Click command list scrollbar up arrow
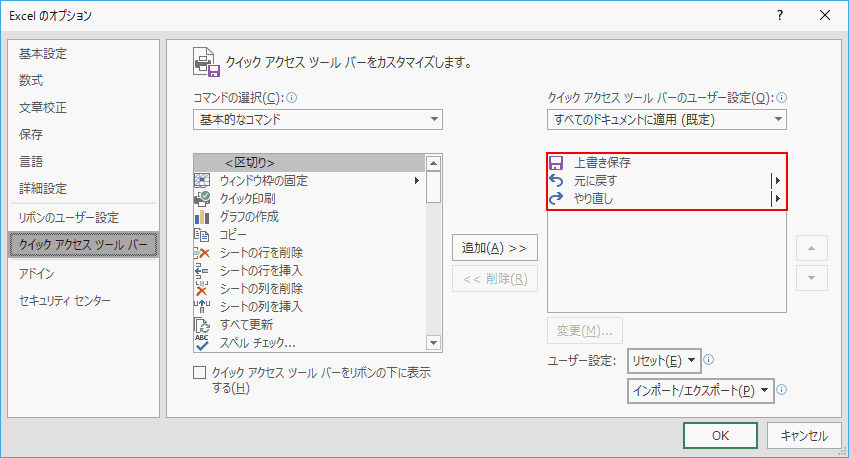Image resolution: width=849 pixels, height=458 pixels. pyautogui.click(x=433, y=163)
